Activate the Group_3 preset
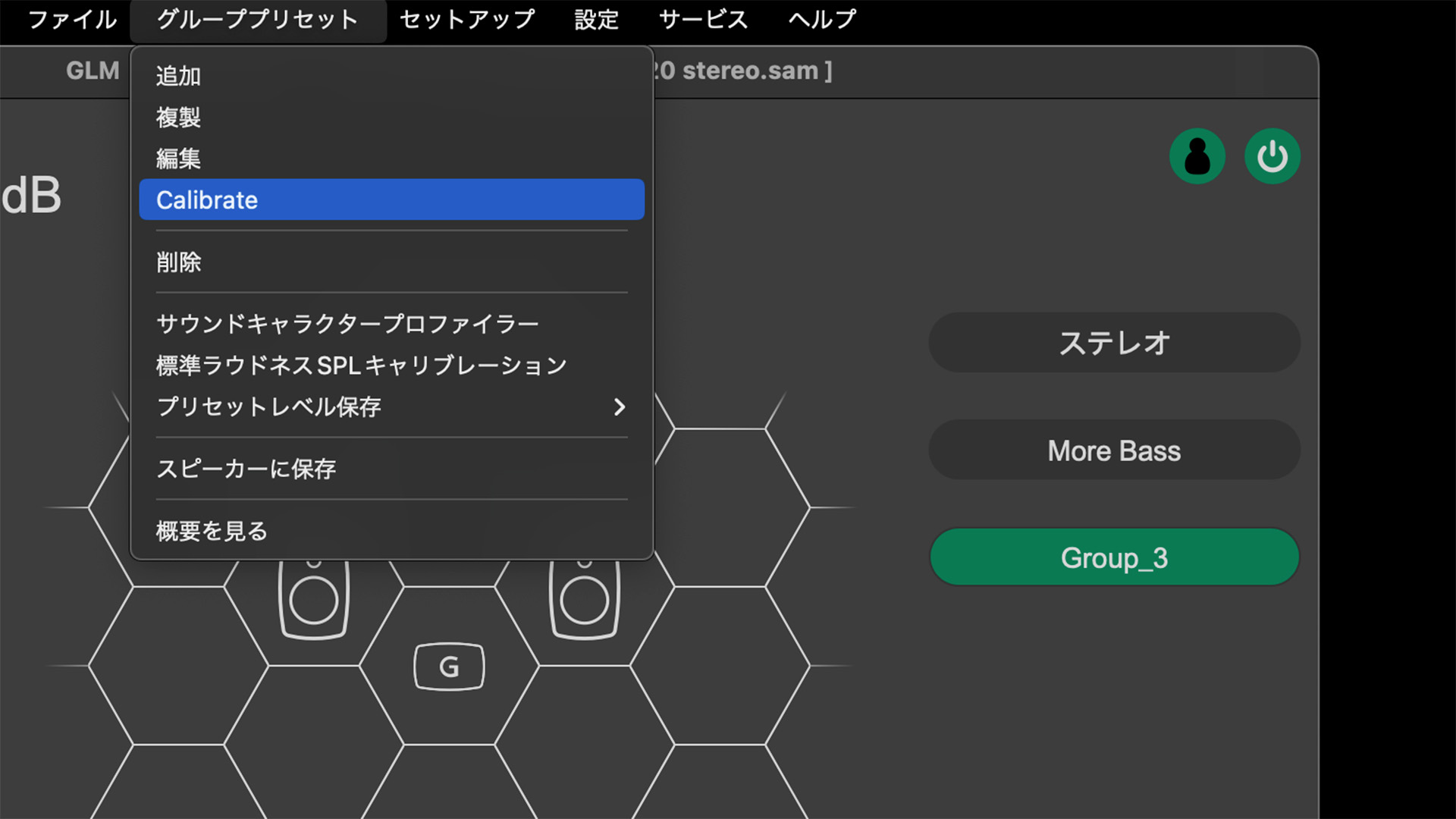 [1114, 557]
